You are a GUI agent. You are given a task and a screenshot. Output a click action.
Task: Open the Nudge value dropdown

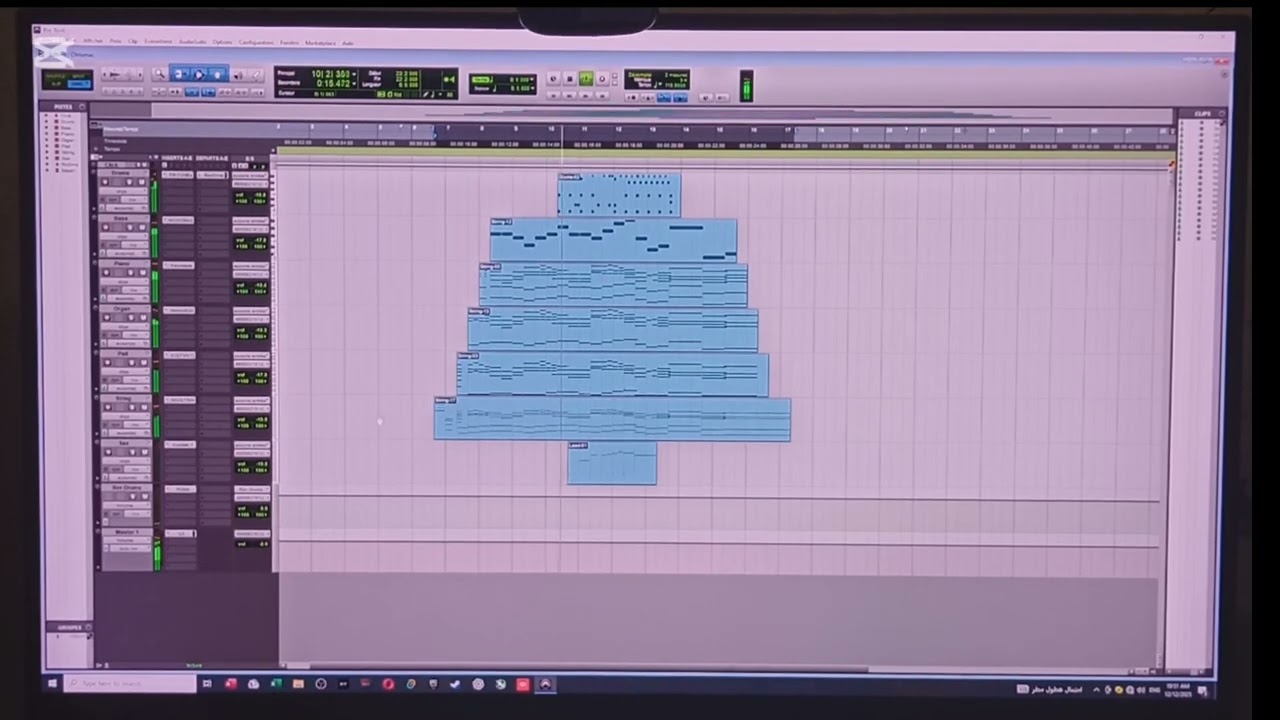point(532,88)
